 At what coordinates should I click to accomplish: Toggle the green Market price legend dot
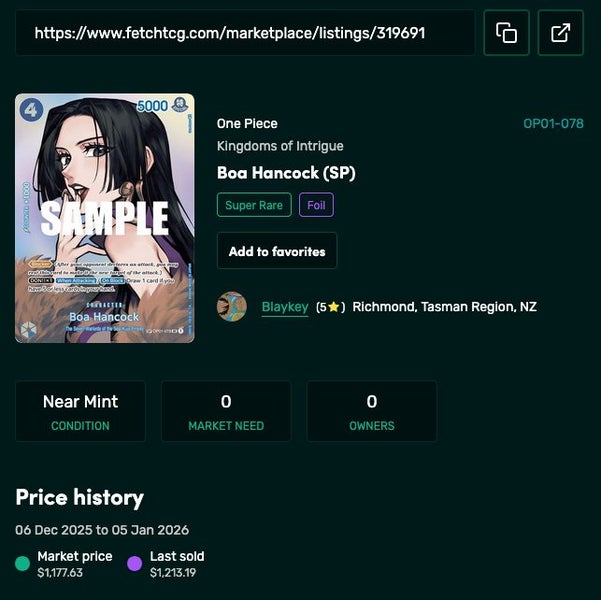click(22, 564)
